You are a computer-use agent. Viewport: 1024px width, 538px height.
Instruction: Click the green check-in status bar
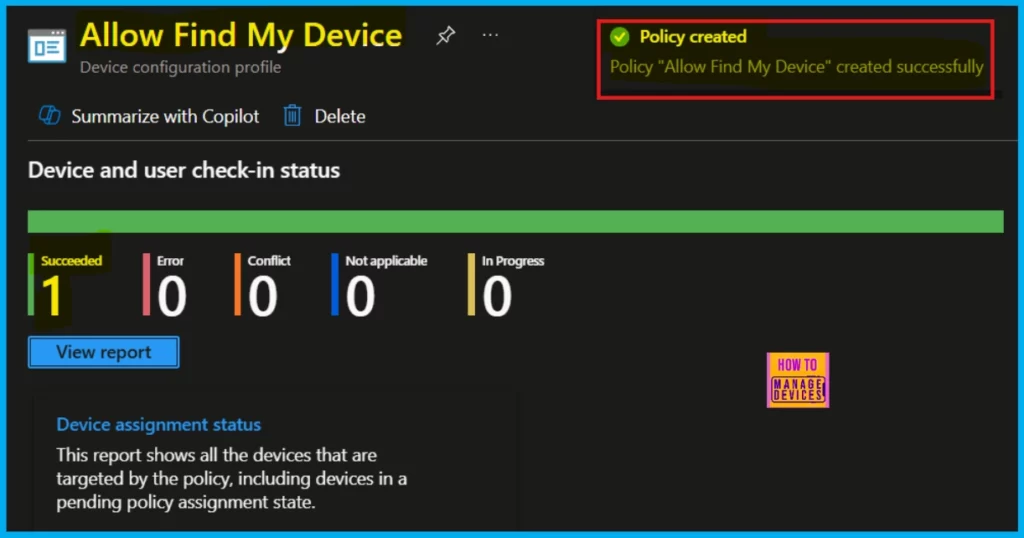click(x=515, y=221)
